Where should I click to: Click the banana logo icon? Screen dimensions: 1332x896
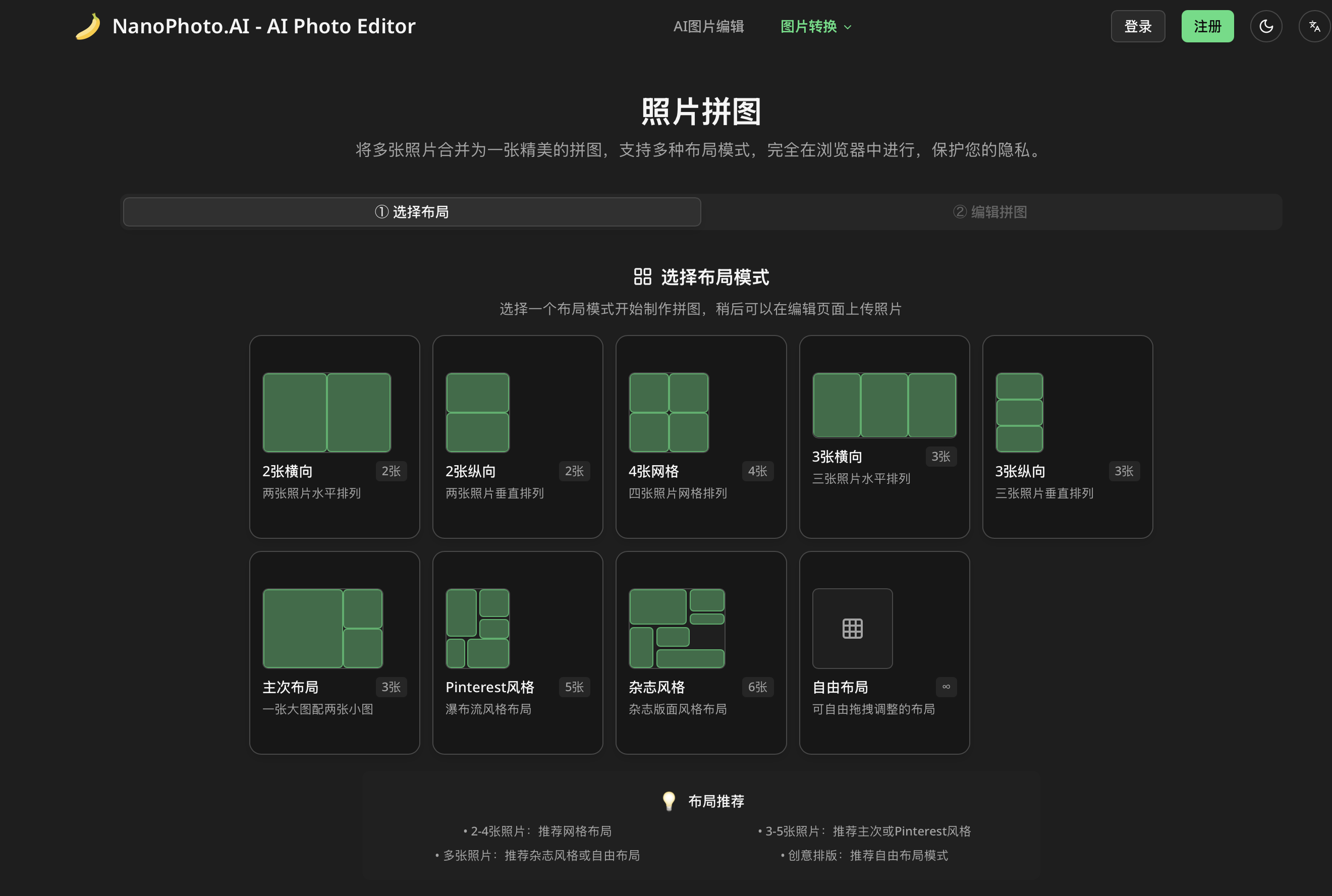click(x=87, y=26)
